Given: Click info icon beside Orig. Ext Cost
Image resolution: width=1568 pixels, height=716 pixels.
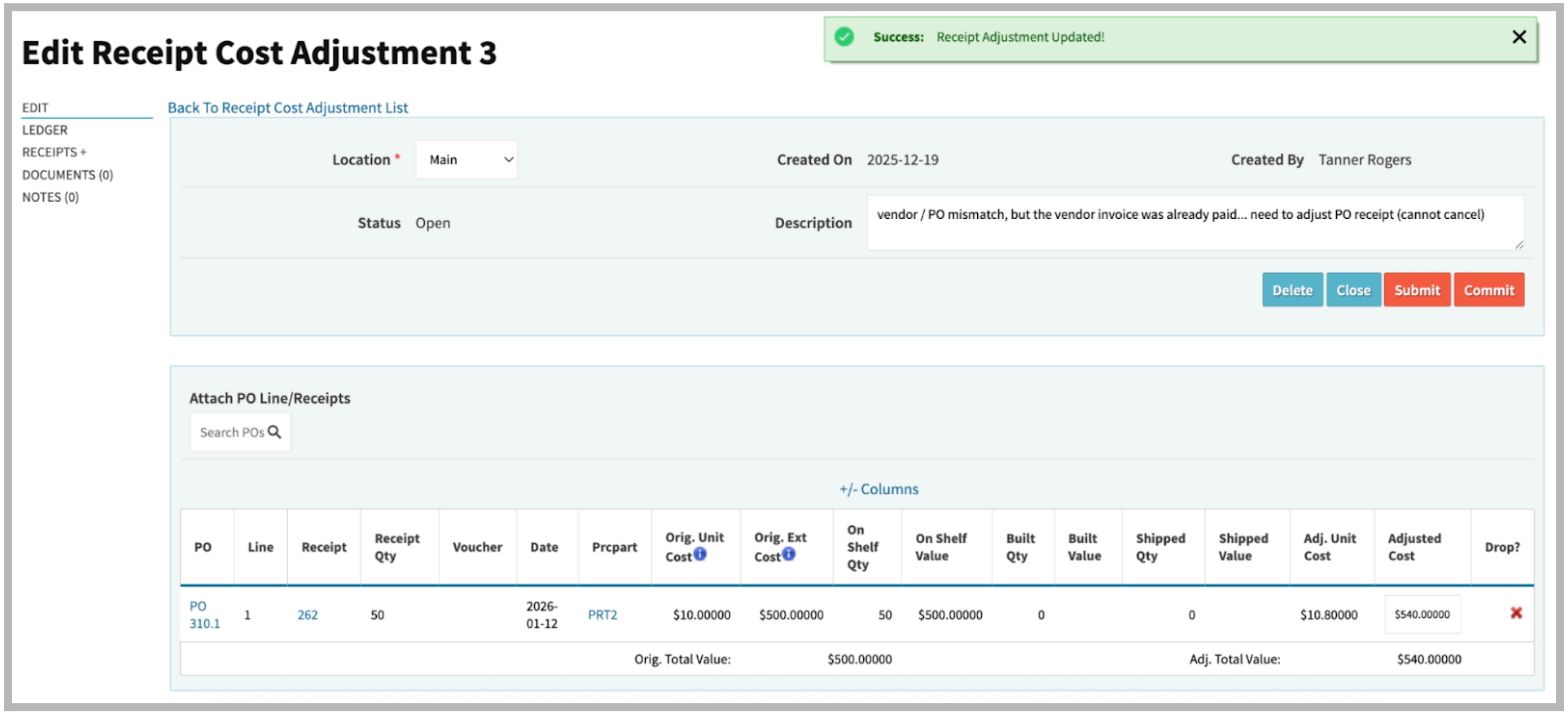Looking at the screenshot, I should (x=788, y=555).
